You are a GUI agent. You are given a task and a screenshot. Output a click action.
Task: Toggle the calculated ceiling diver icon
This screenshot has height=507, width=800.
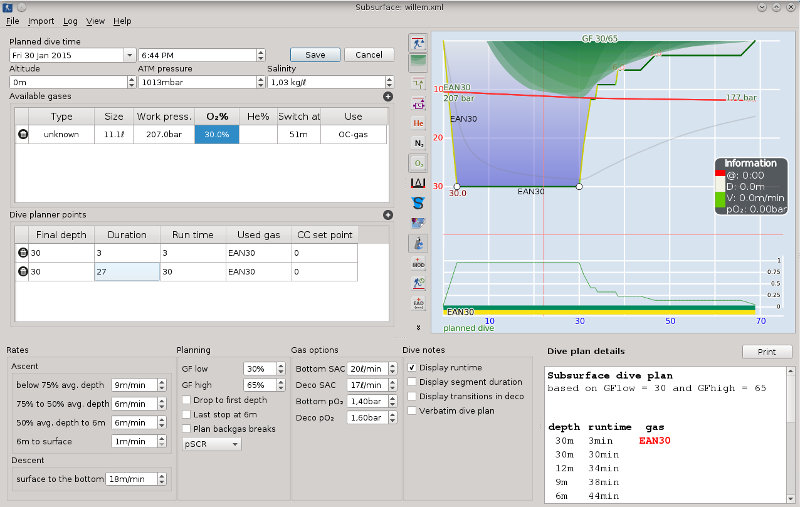pyautogui.click(x=418, y=43)
